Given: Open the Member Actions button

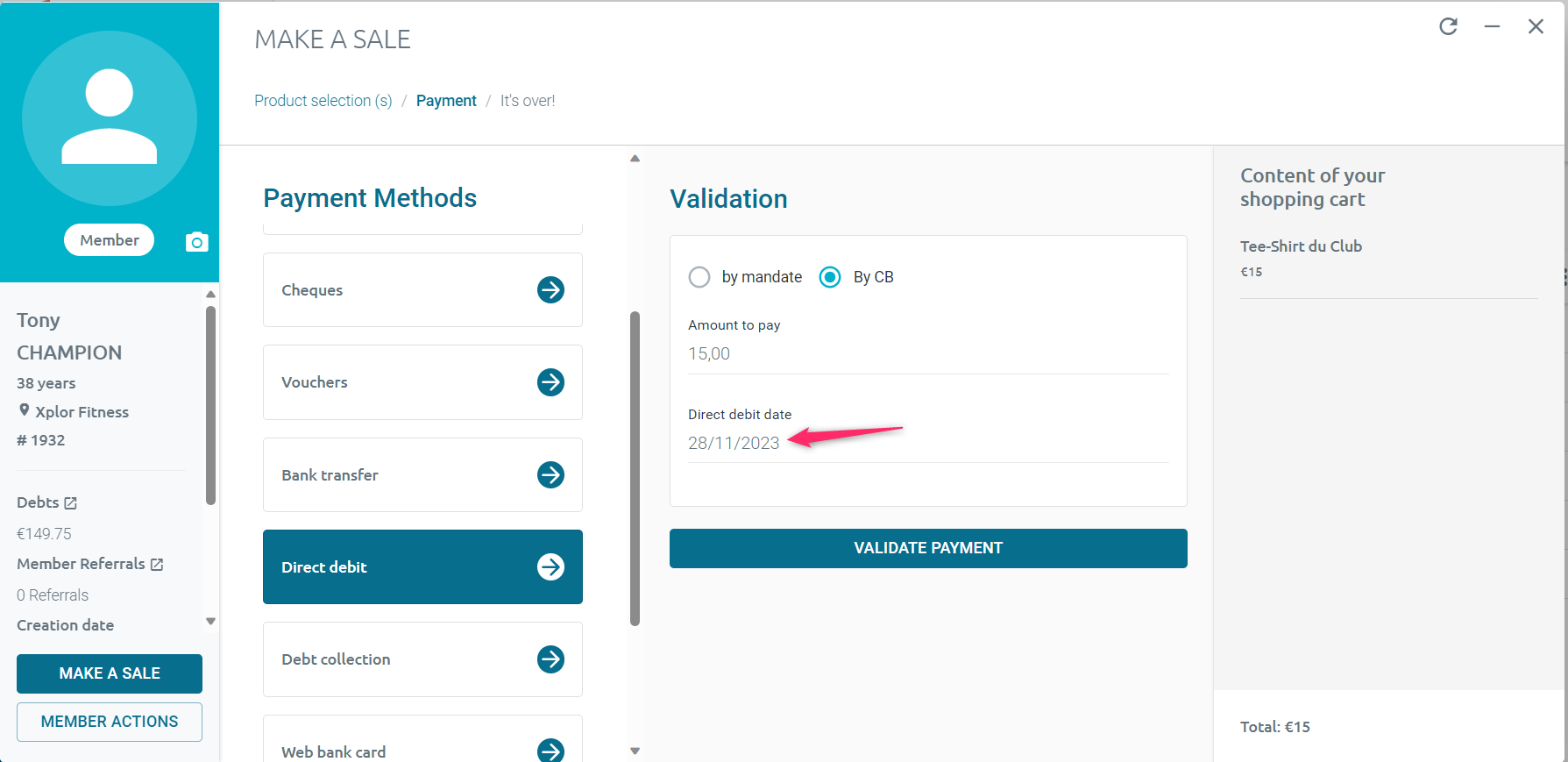Looking at the screenshot, I should coord(110,722).
